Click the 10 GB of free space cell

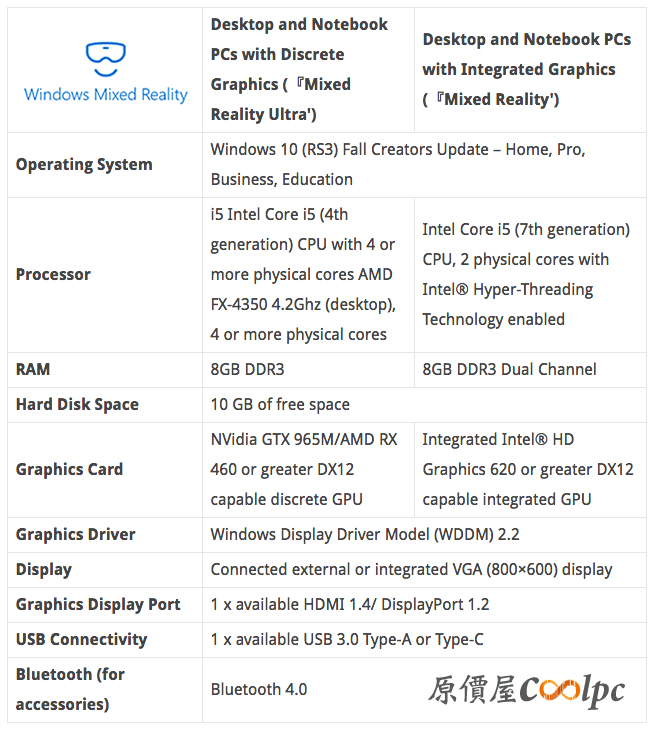point(424,405)
